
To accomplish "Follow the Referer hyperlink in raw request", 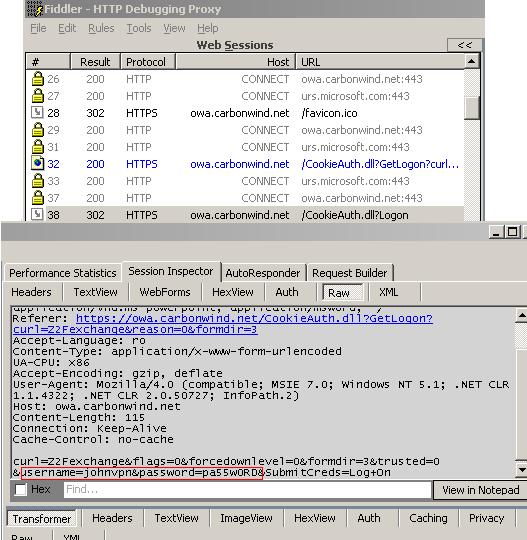I will click(223, 324).
